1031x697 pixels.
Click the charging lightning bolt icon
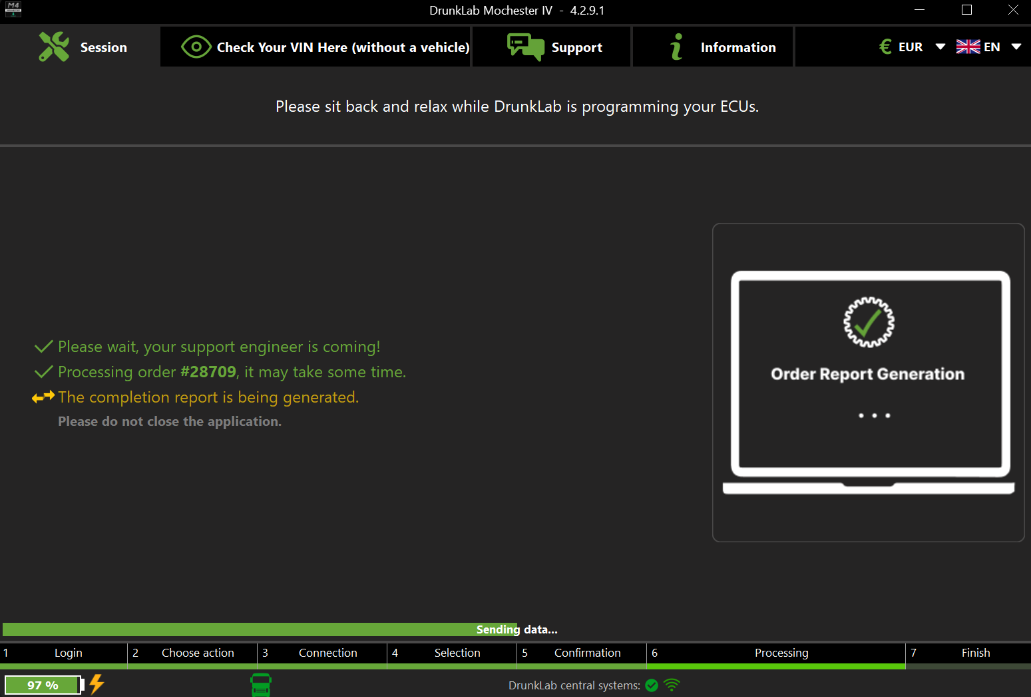96,684
